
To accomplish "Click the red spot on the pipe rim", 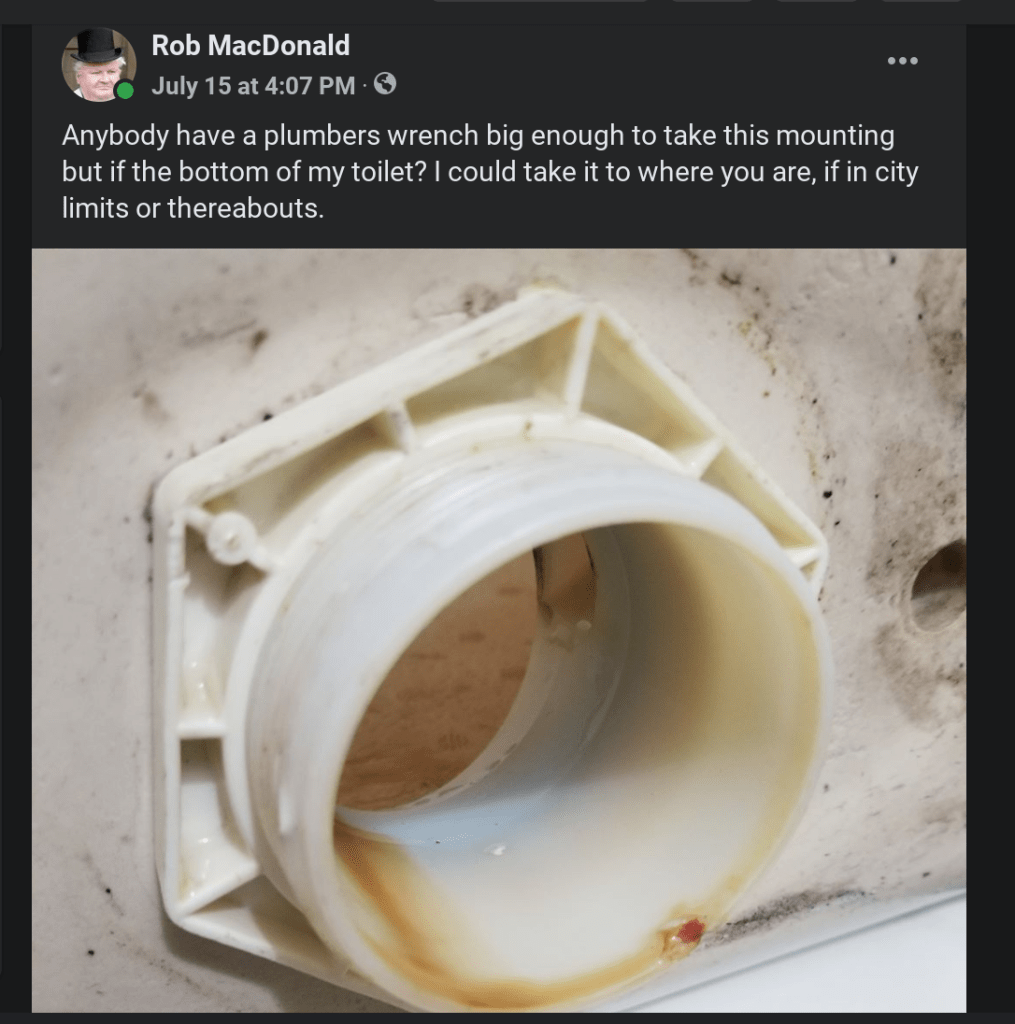I will 689,932.
